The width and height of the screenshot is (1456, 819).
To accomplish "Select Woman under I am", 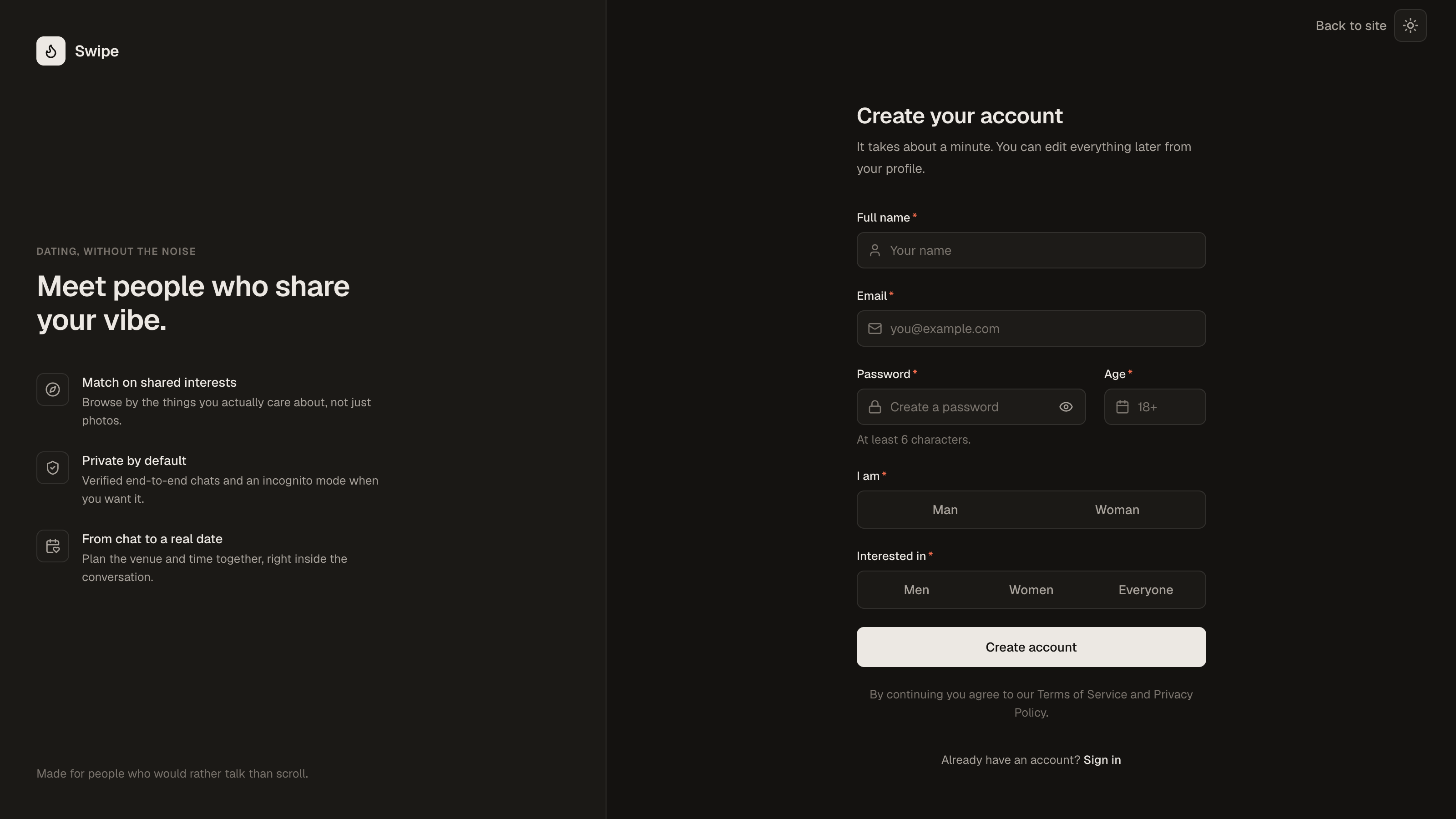I will tap(1117, 510).
